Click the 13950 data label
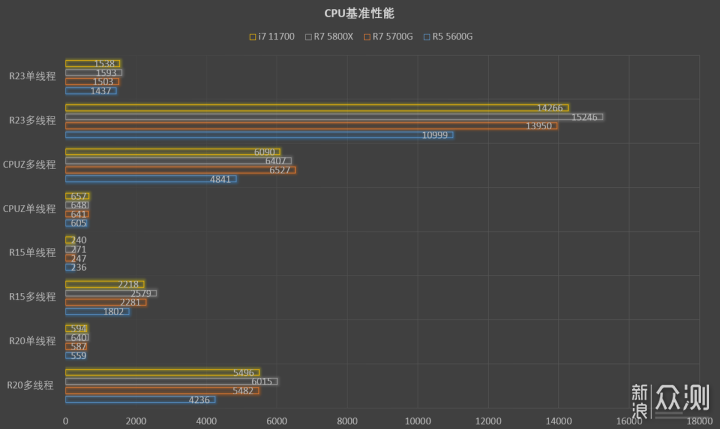720x429 pixels. [539, 126]
